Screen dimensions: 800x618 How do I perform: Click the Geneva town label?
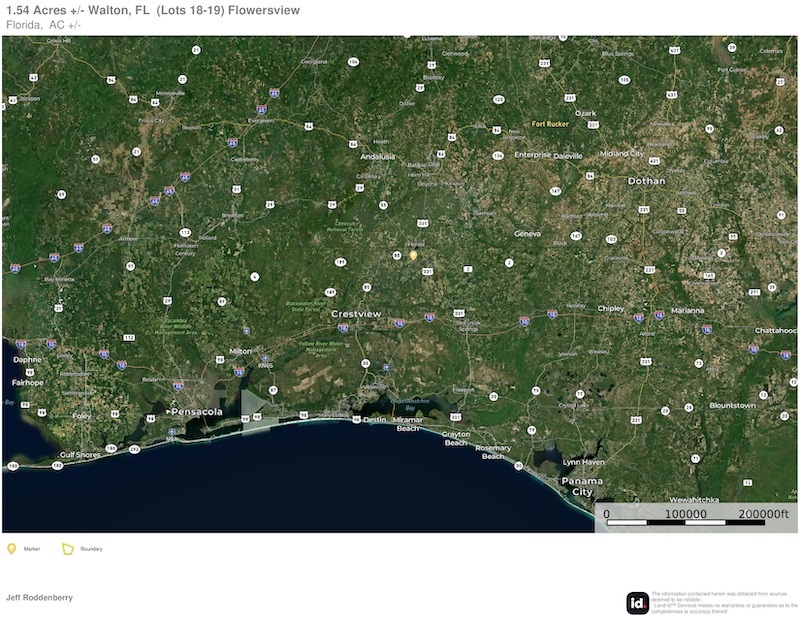tap(526, 233)
